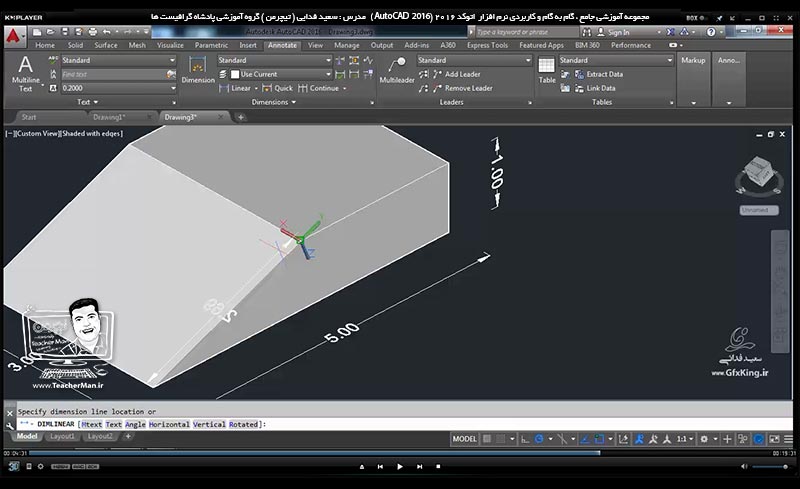
Task: Toggle object snap tracking in status bar
Action: coord(585,439)
